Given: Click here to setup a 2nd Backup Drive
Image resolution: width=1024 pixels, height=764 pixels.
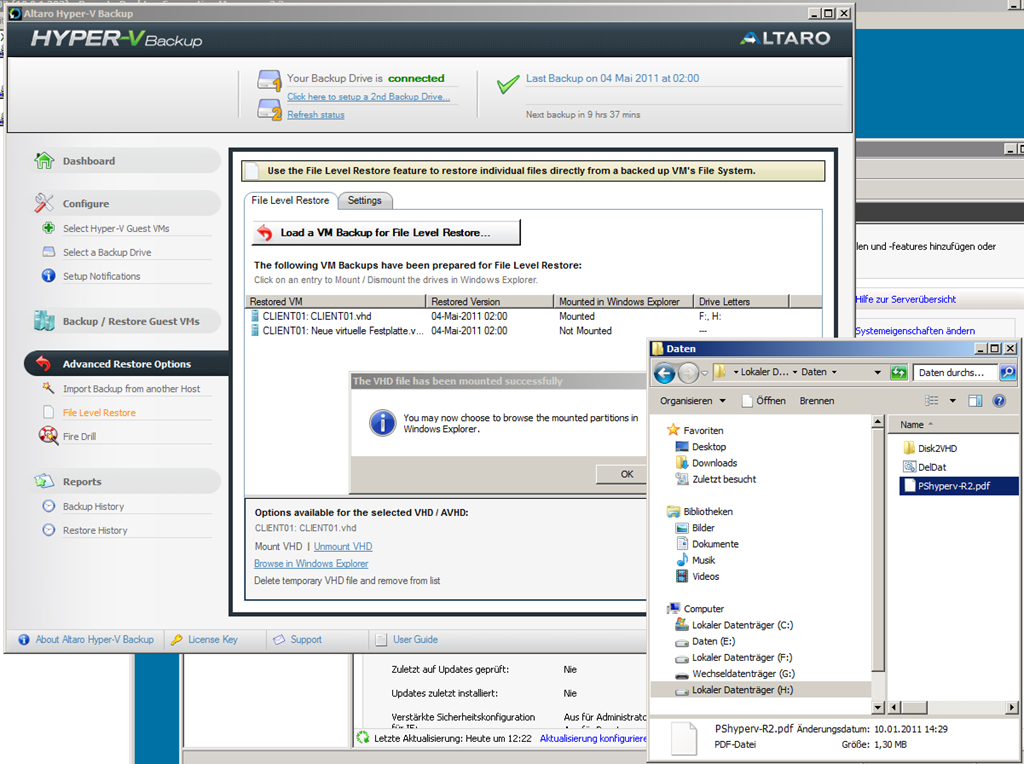Looking at the screenshot, I should coord(368,97).
